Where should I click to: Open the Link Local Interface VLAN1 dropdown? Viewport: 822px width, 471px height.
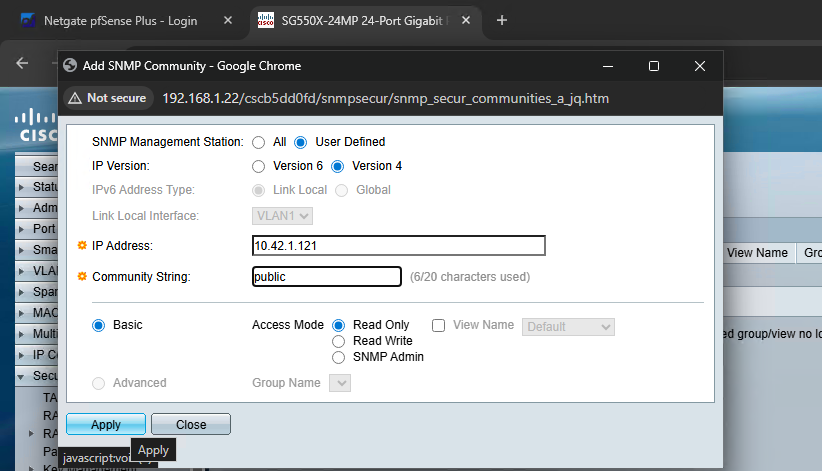tap(283, 216)
